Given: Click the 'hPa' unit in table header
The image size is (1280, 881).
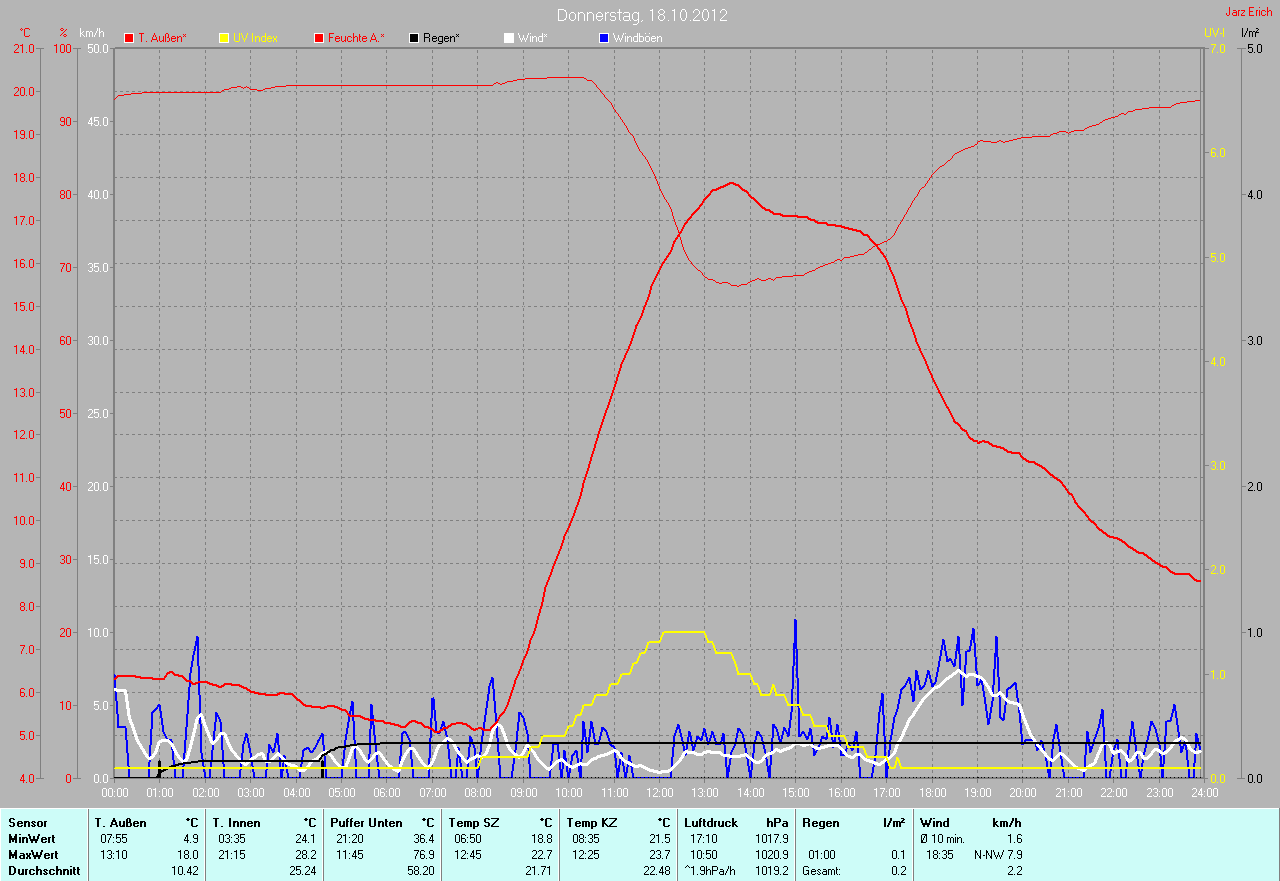Looking at the screenshot, I should point(777,823).
